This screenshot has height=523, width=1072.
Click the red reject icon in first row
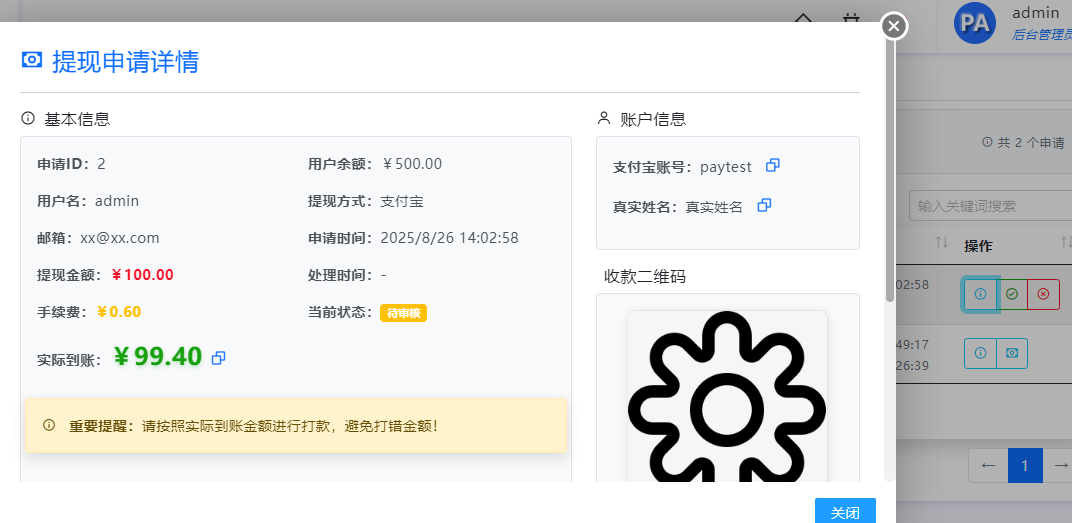[1043, 294]
